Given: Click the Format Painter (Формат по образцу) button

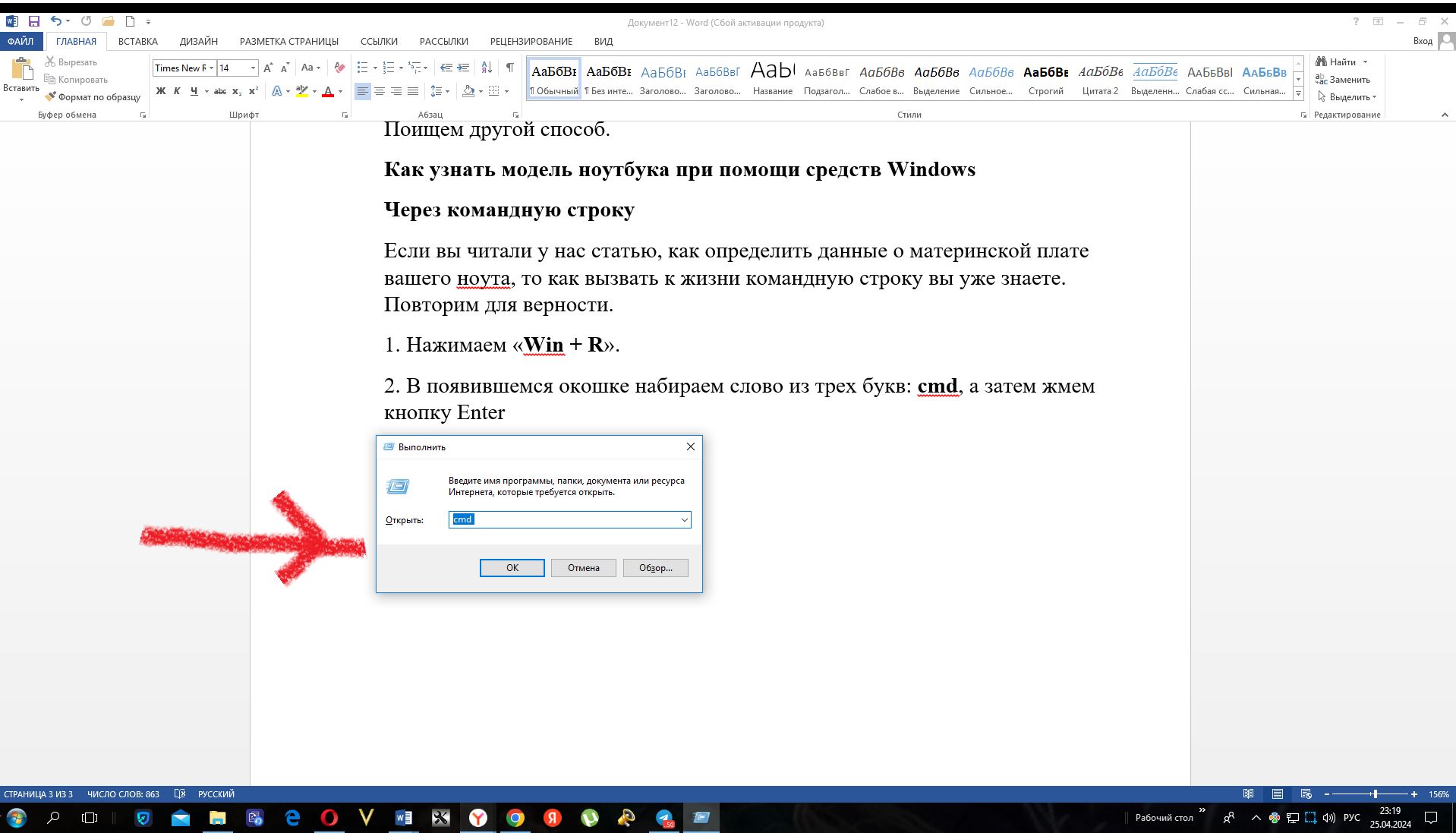Looking at the screenshot, I should tap(93, 96).
